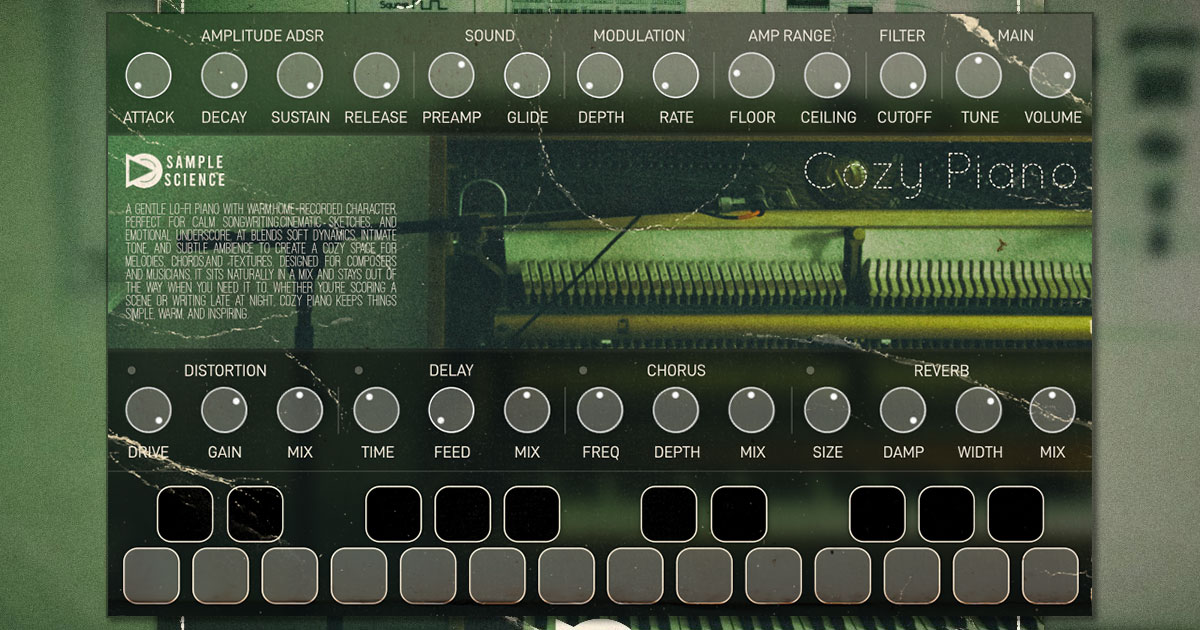Click the Modulation Rate knob

coord(676,76)
